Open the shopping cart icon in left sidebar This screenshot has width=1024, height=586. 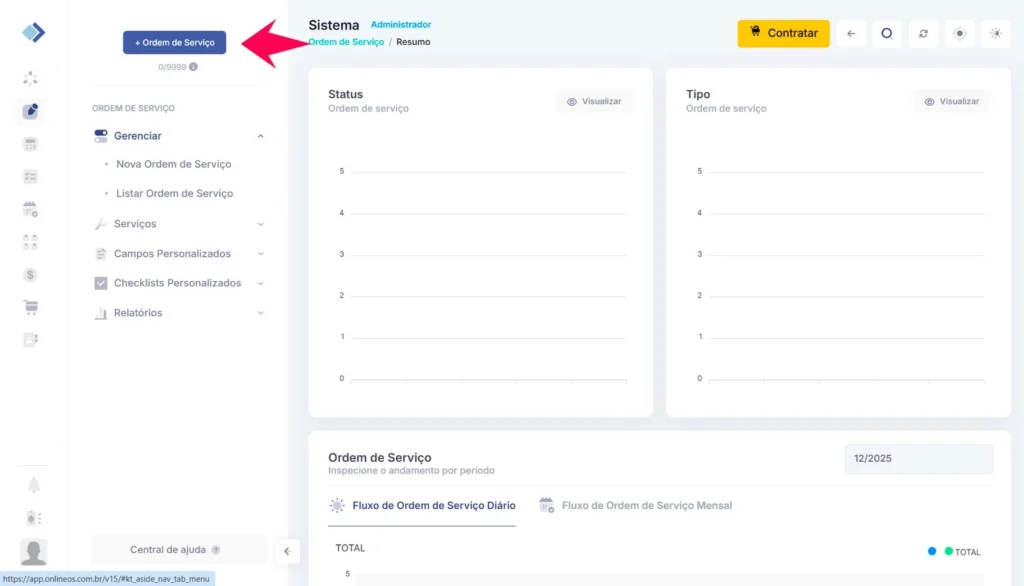click(31, 307)
